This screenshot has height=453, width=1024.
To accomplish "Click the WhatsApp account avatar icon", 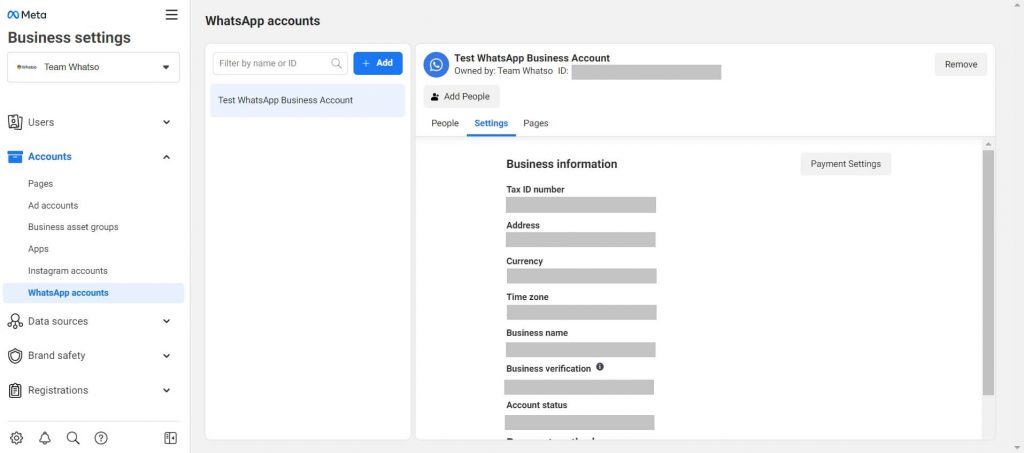I will 436,65.
